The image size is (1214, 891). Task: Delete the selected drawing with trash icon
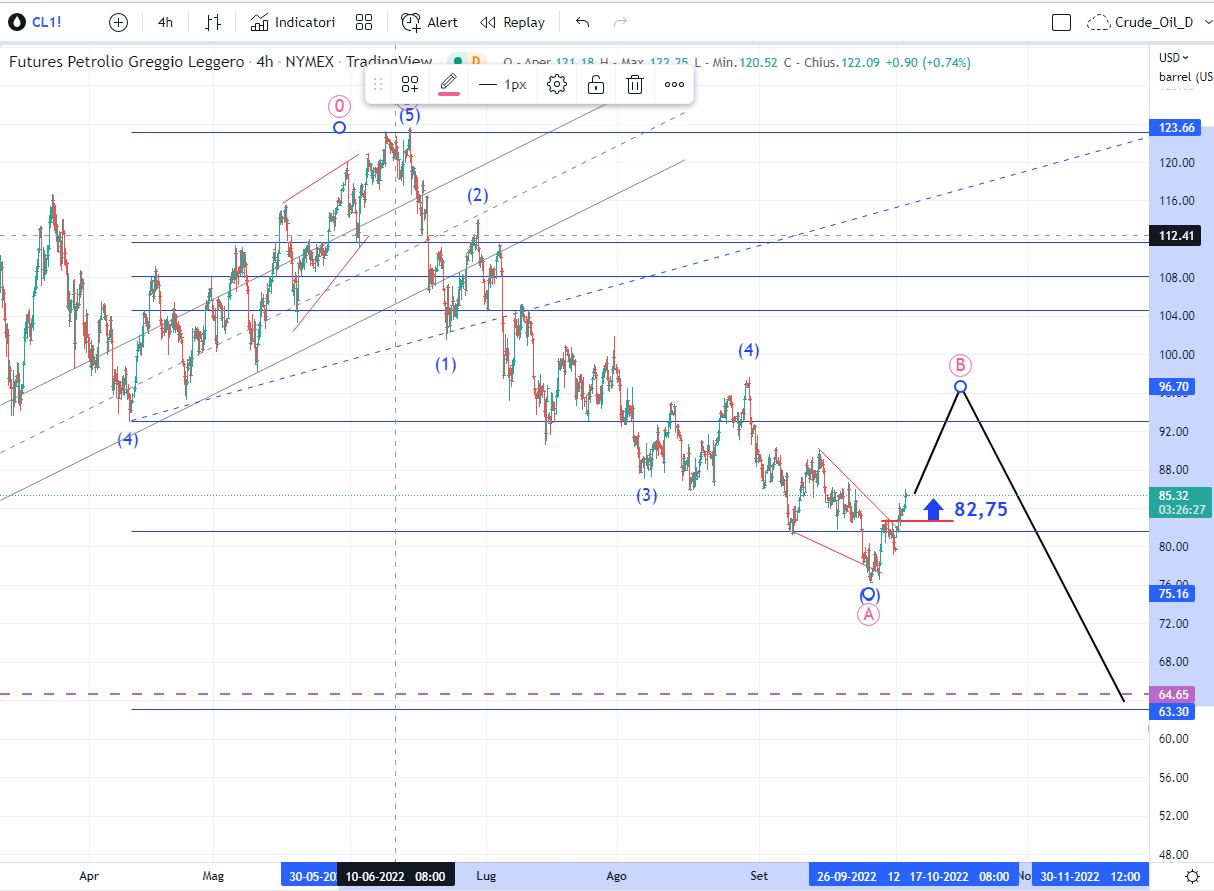point(635,85)
